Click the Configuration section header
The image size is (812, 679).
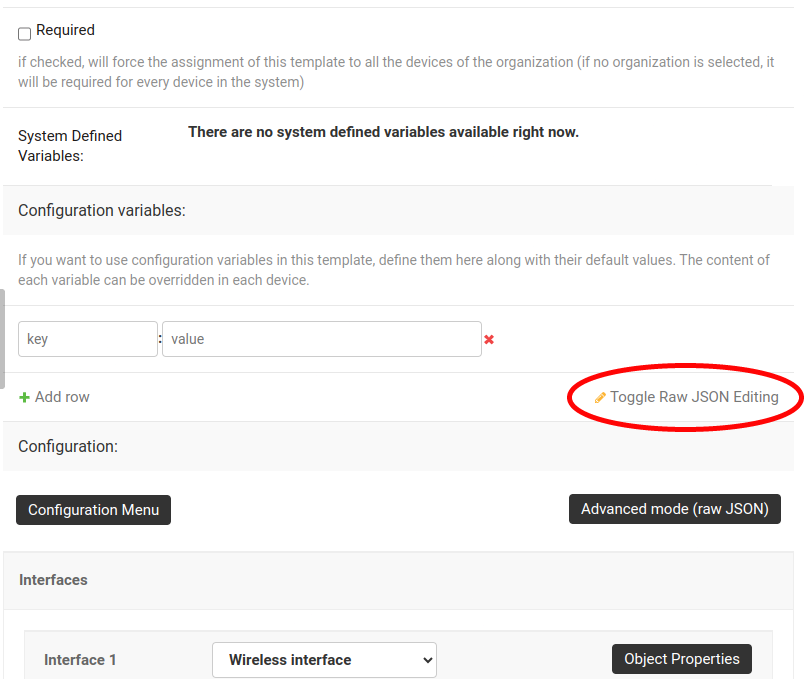click(67, 446)
